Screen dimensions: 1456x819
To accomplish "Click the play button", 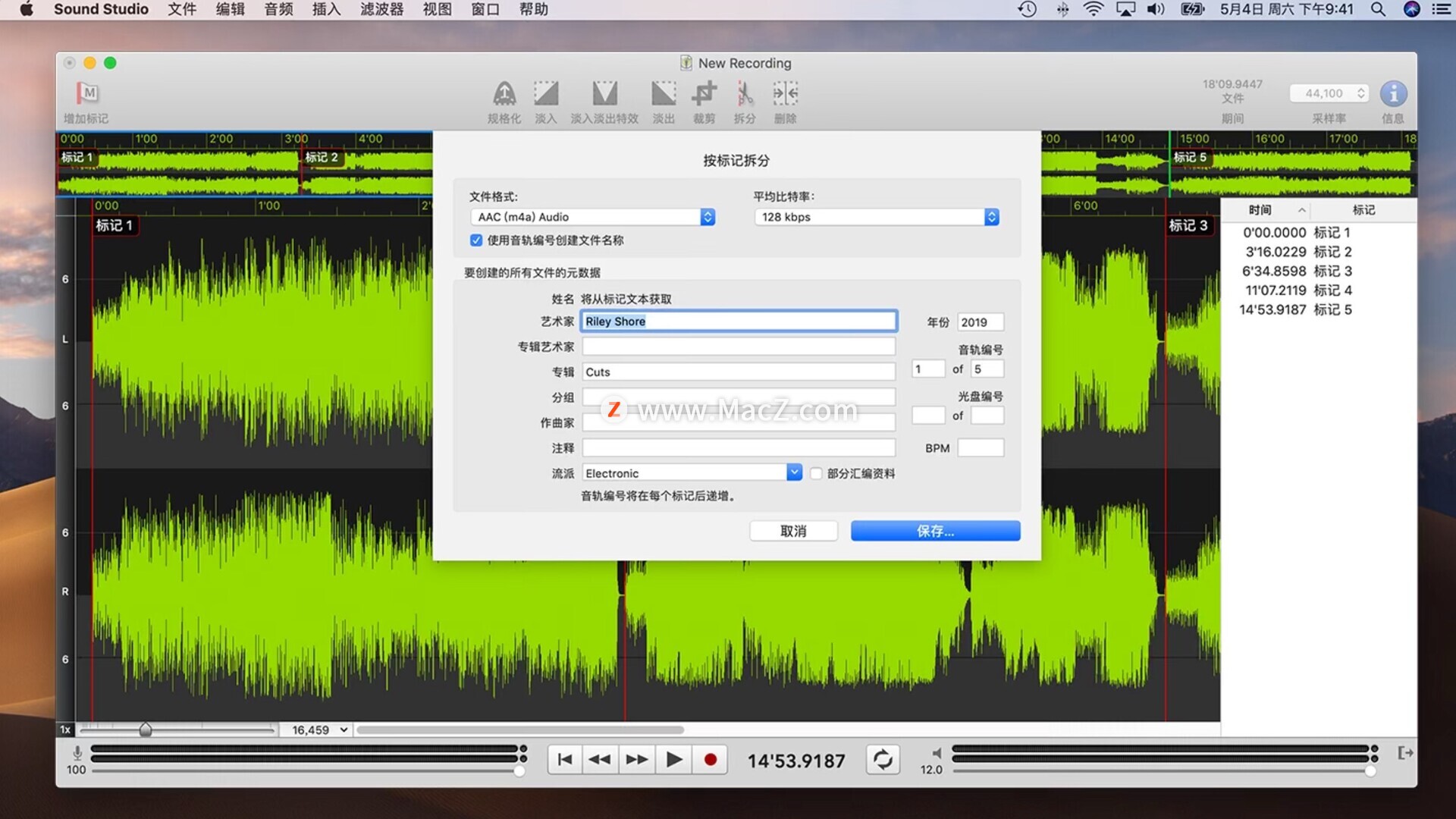I will (x=673, y=760).
